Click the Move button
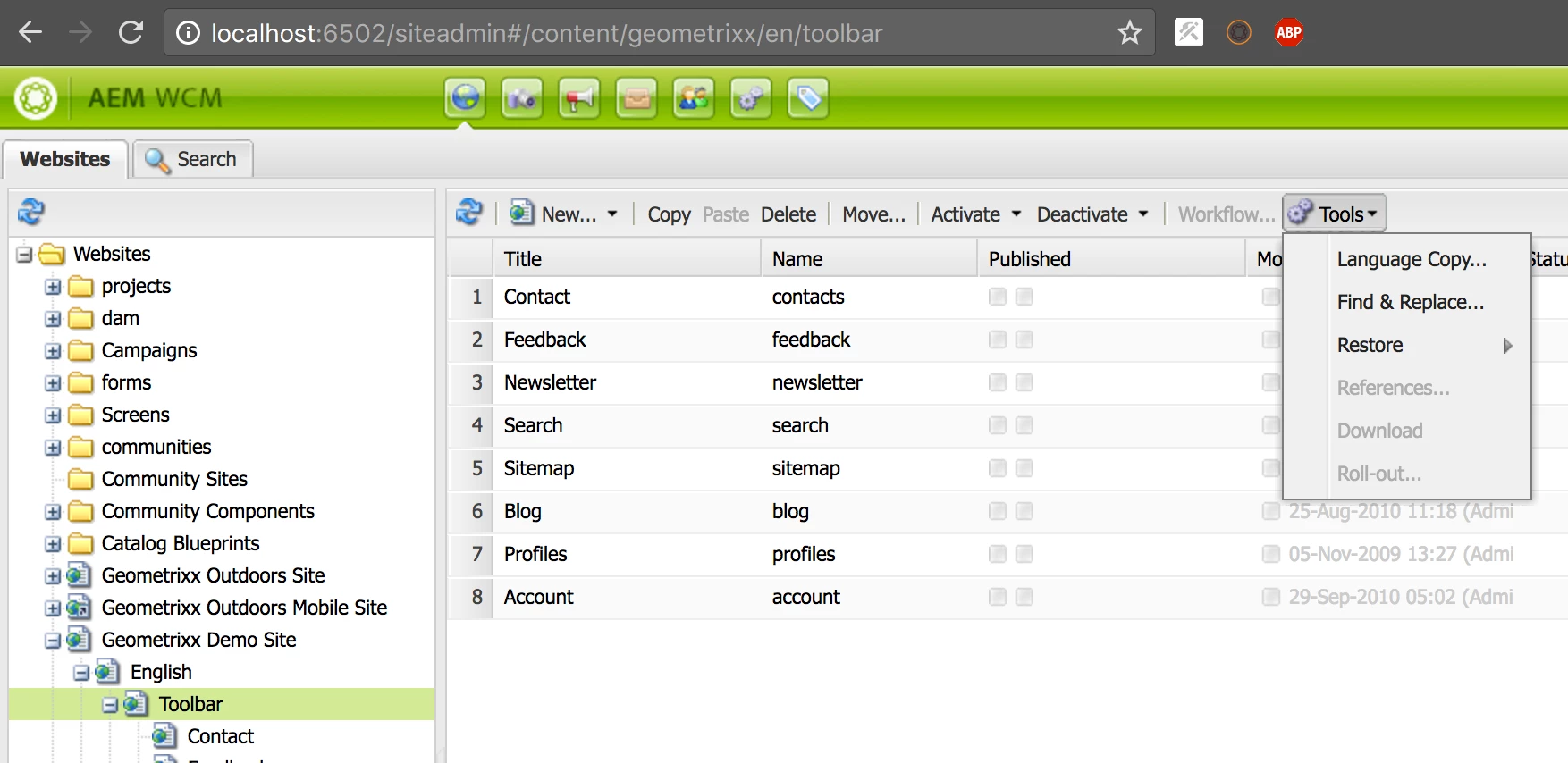Screen dimensions: 1568x763 coord(873,214)
